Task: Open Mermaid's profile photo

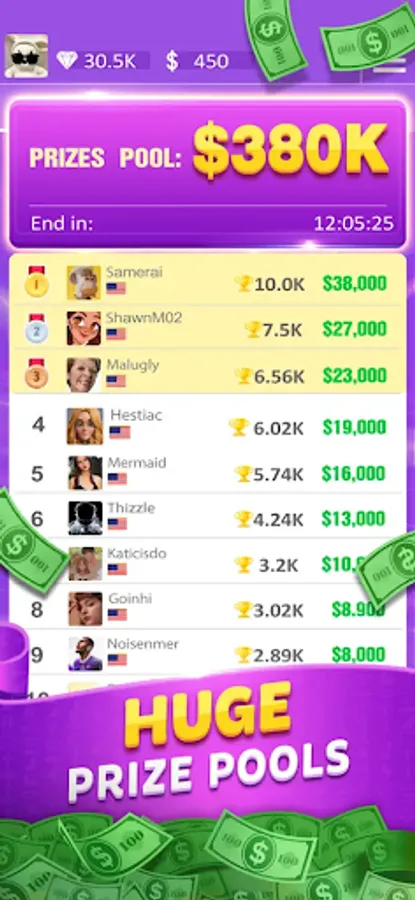Action: [x=86, y=473]
